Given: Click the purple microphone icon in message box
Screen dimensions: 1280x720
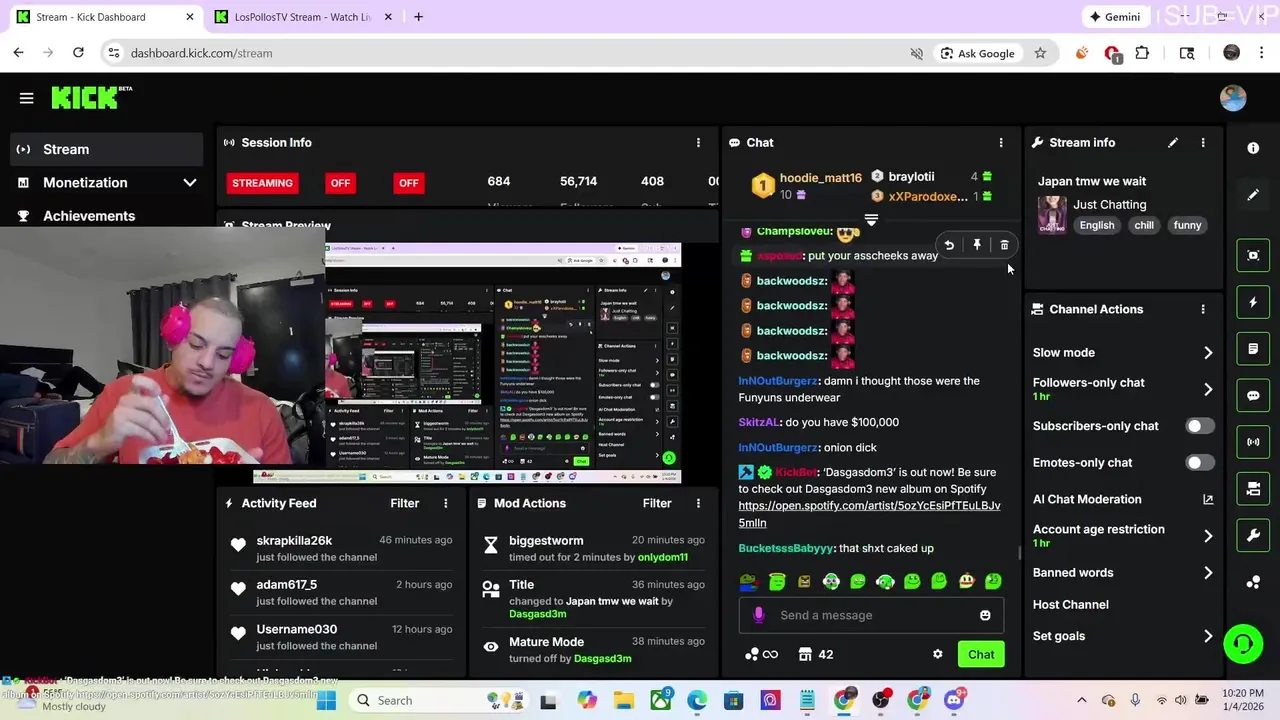Looking at the screenshot, I should 759,615.
